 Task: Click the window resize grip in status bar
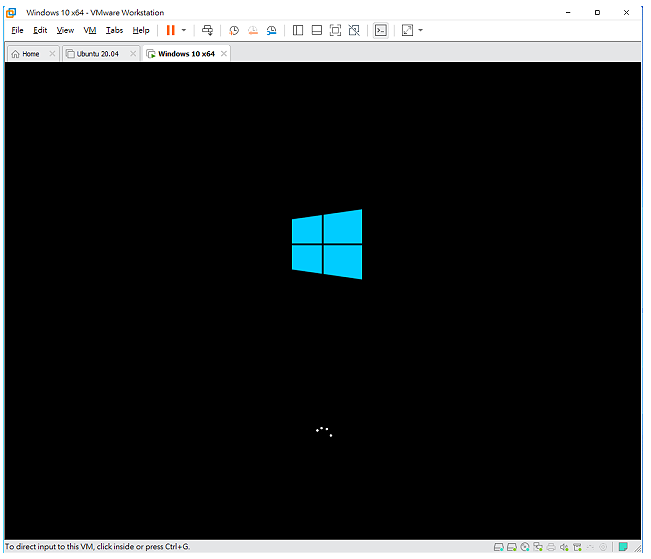click(637, 548)
